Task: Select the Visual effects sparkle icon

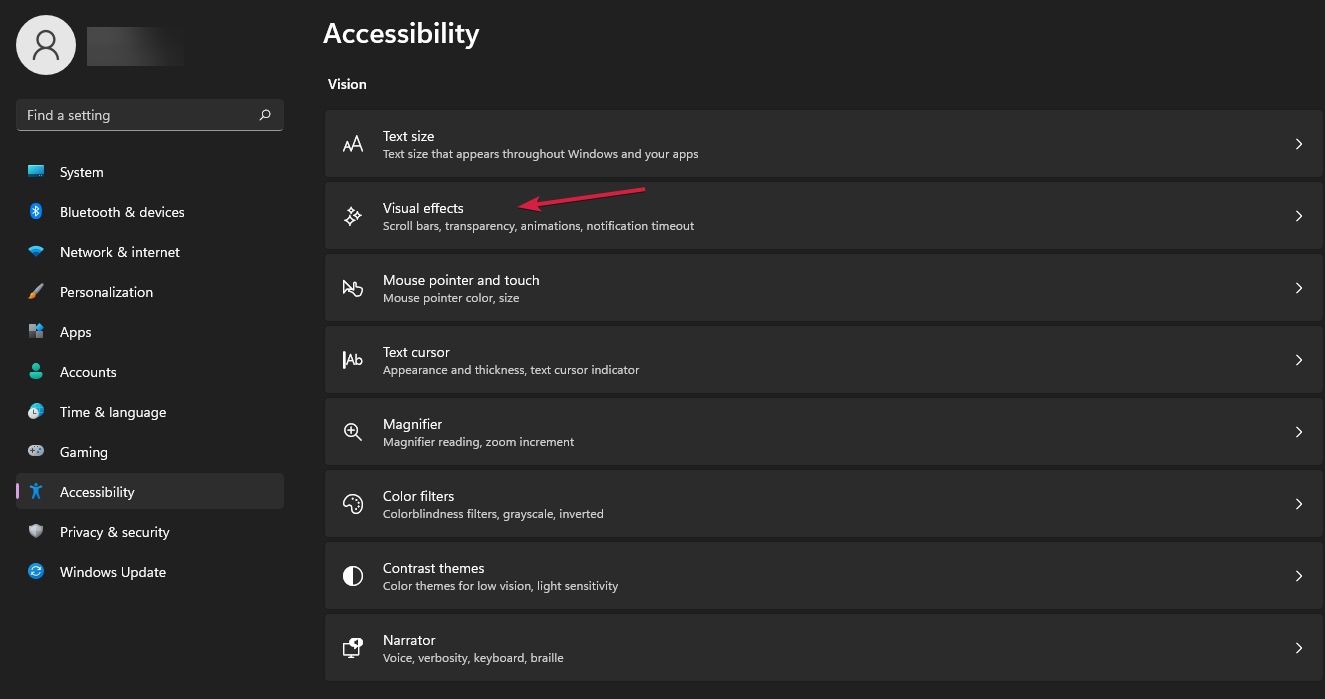Action: [352, 215]
